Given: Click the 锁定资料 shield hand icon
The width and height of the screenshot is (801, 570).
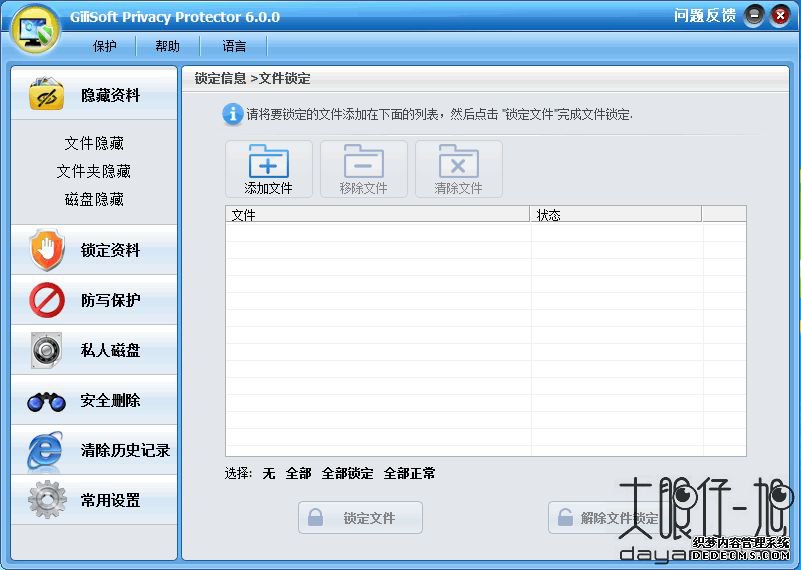Looking at the screenshot, I should pyautogui.click(x=47, y=250).
